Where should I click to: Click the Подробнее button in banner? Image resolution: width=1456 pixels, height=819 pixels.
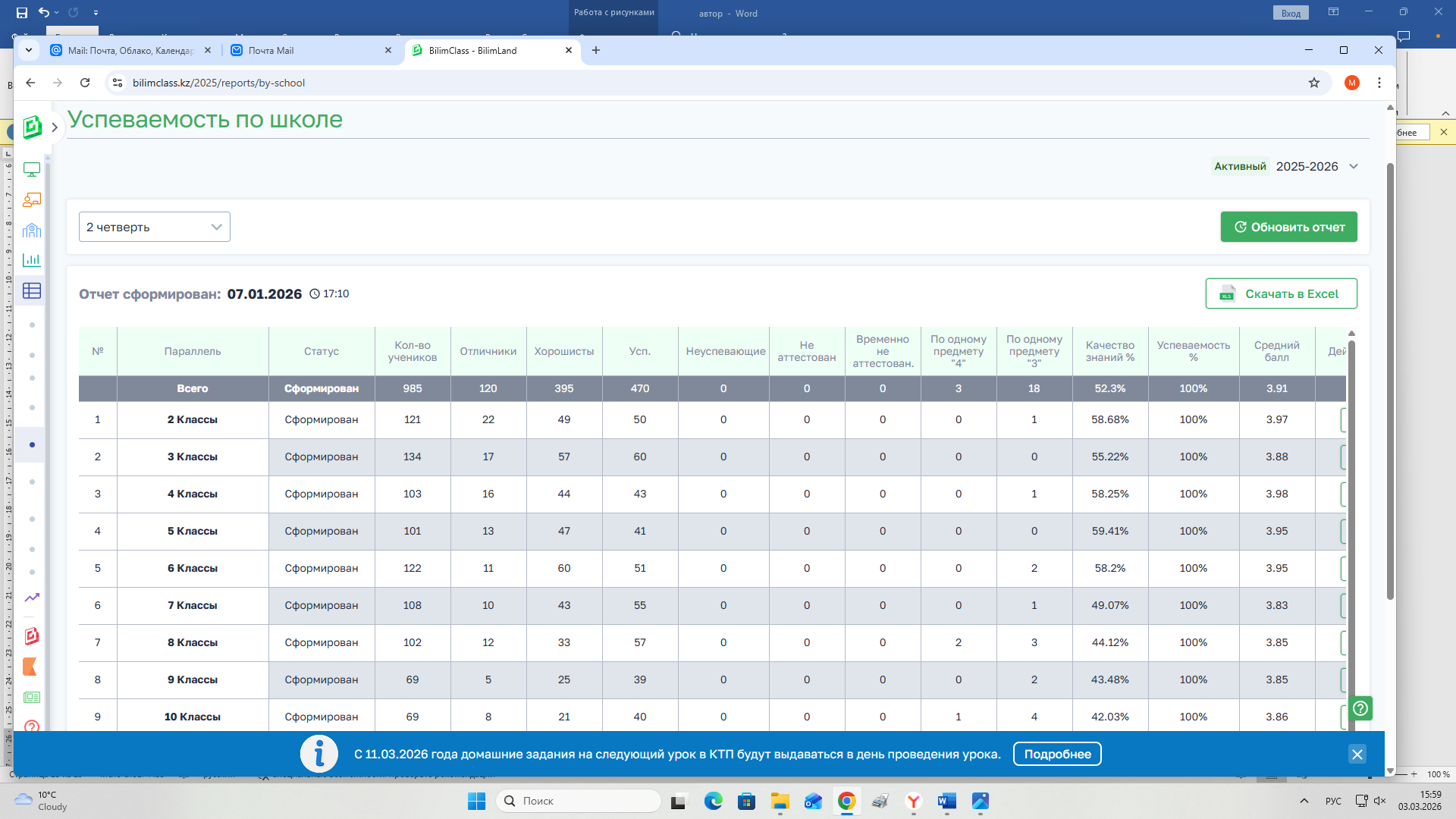point(1057,754)
